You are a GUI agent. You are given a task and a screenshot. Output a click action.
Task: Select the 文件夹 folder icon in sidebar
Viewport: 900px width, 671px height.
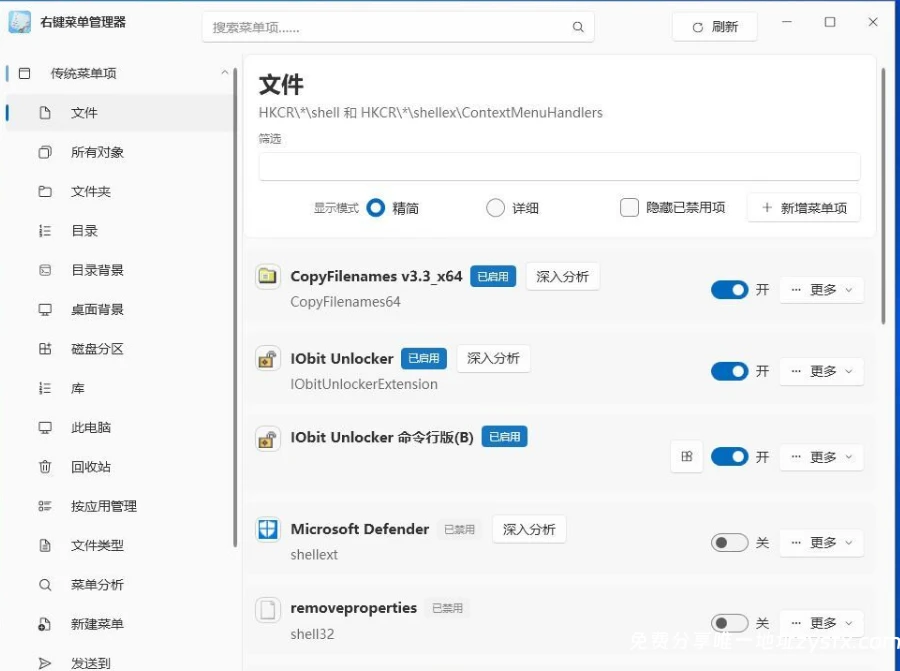(45, 191)
